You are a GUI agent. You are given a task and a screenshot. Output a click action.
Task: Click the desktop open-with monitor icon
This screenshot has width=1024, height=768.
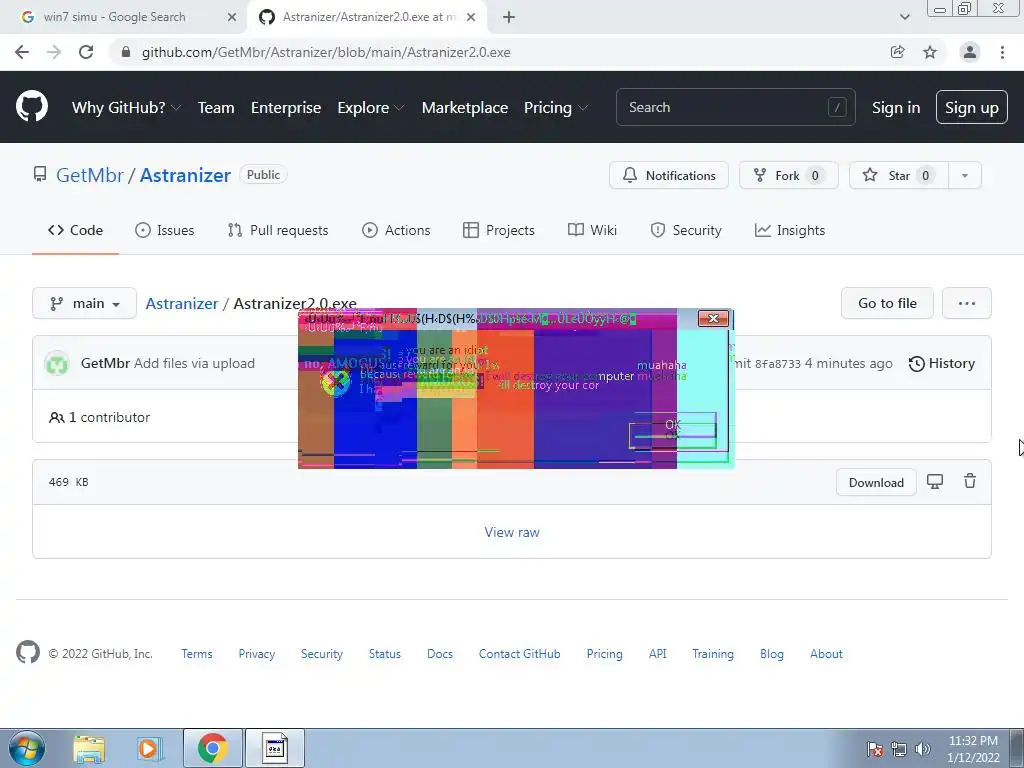(x=935, y=482)
